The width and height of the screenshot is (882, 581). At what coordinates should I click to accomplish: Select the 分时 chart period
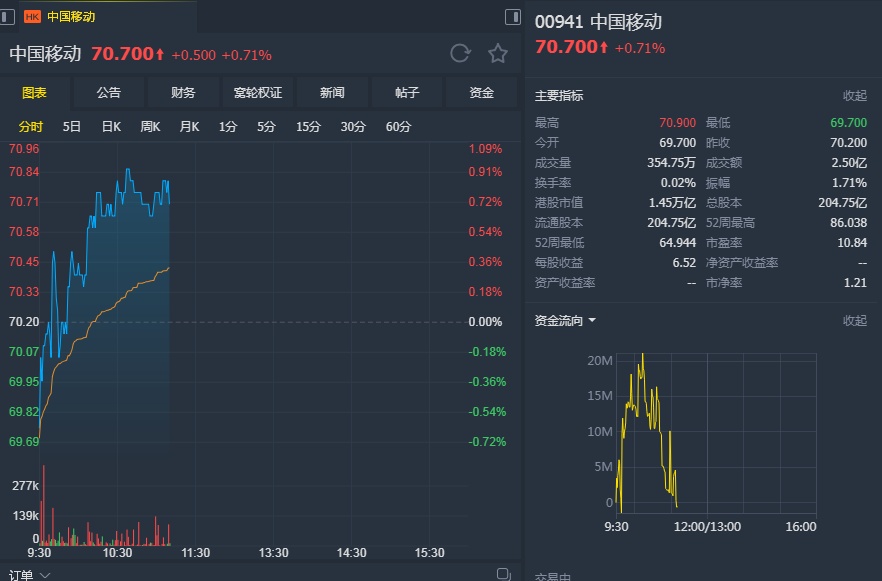click(x=30, y=127)
